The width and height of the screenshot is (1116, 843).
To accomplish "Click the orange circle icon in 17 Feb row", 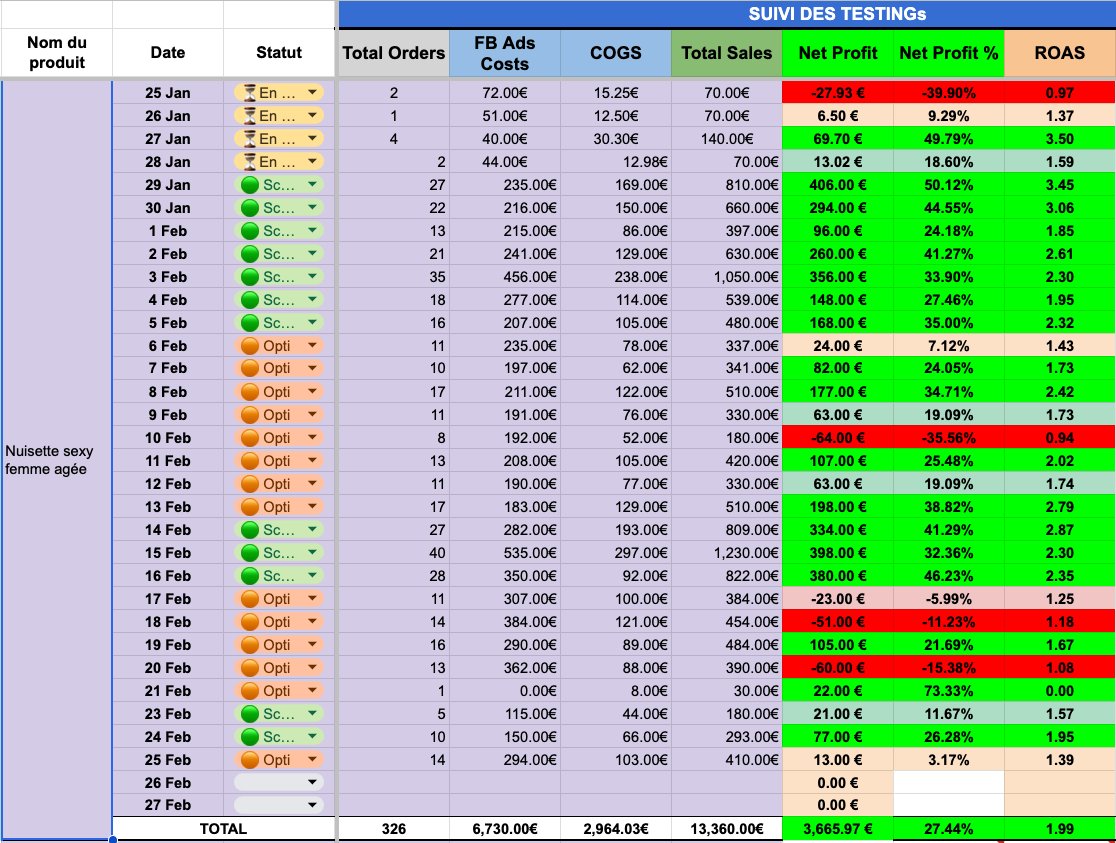I will (249, 598).
